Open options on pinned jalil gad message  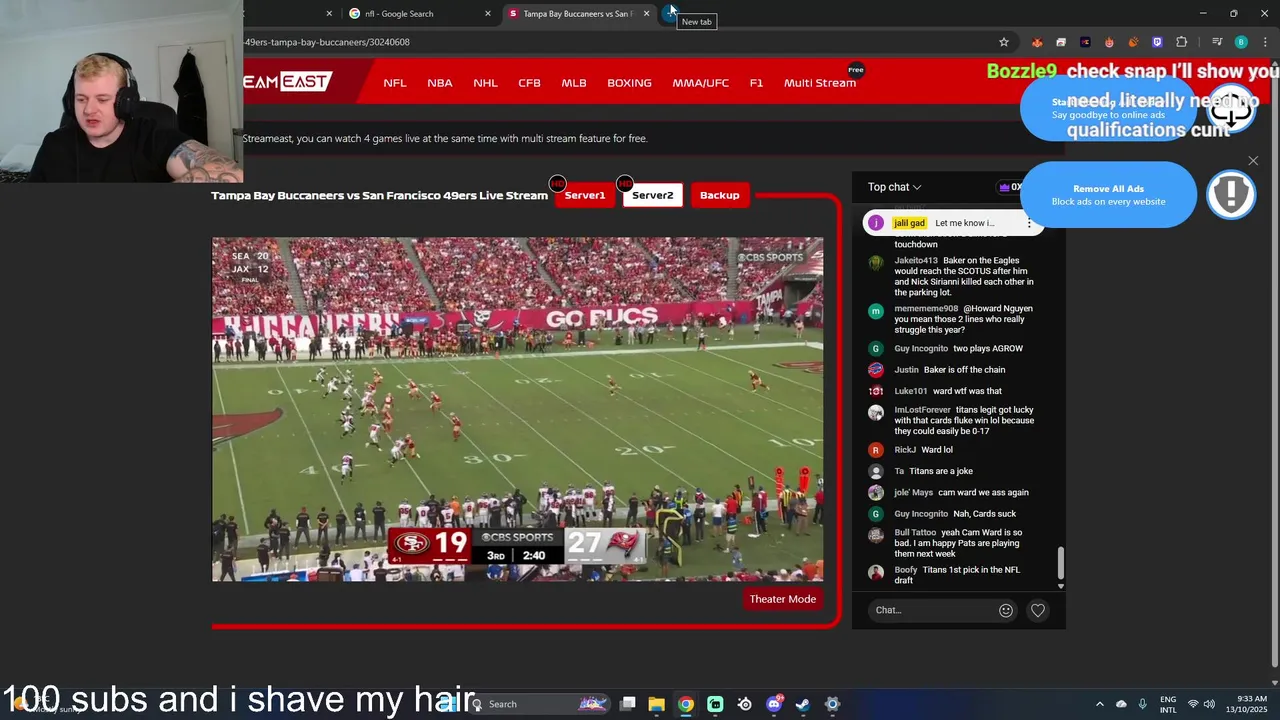coord(1029,223)
